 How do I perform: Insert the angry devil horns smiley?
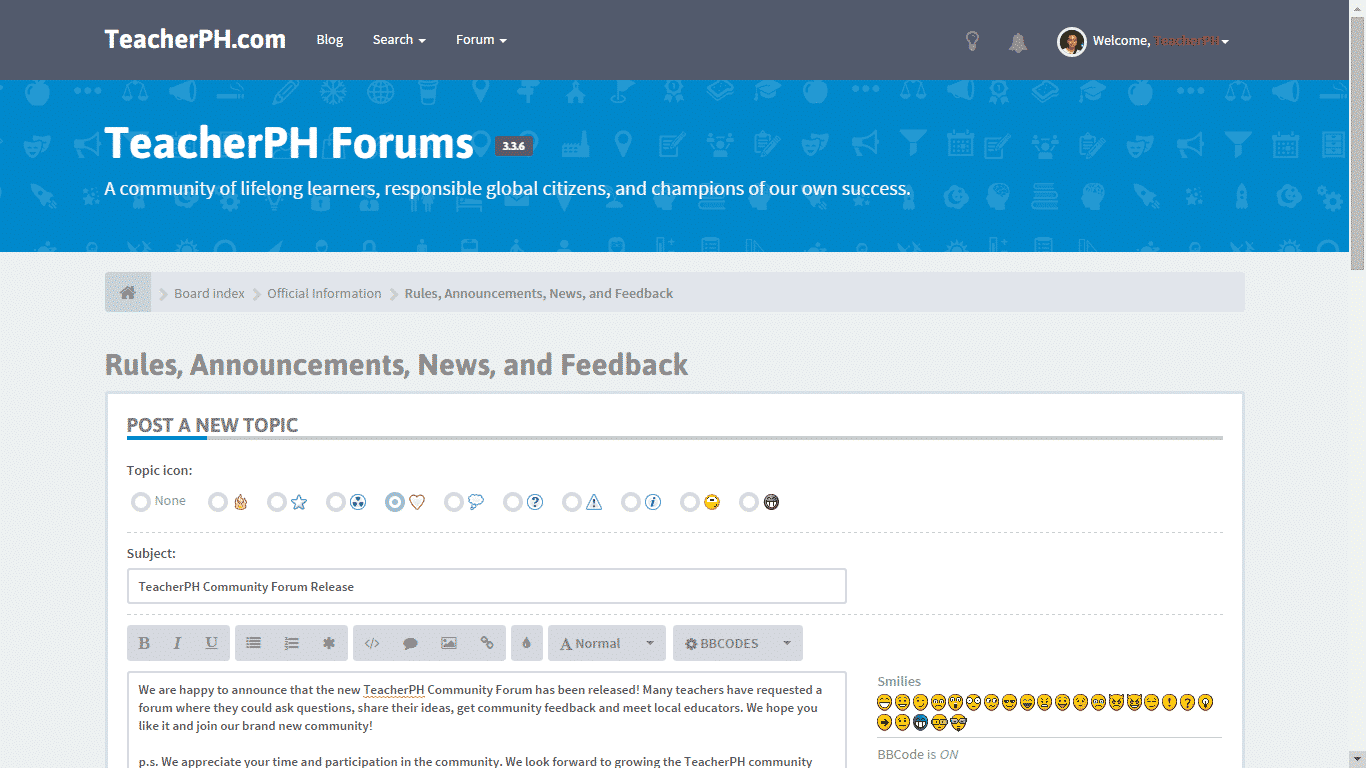click(1116, 703)
